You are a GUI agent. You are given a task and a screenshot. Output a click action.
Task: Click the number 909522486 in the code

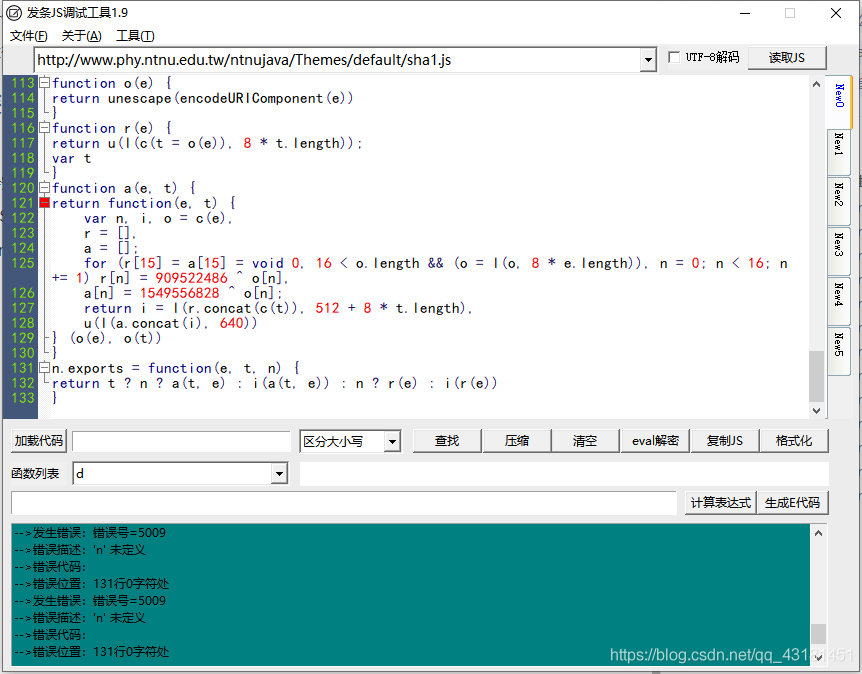[191, 278]
